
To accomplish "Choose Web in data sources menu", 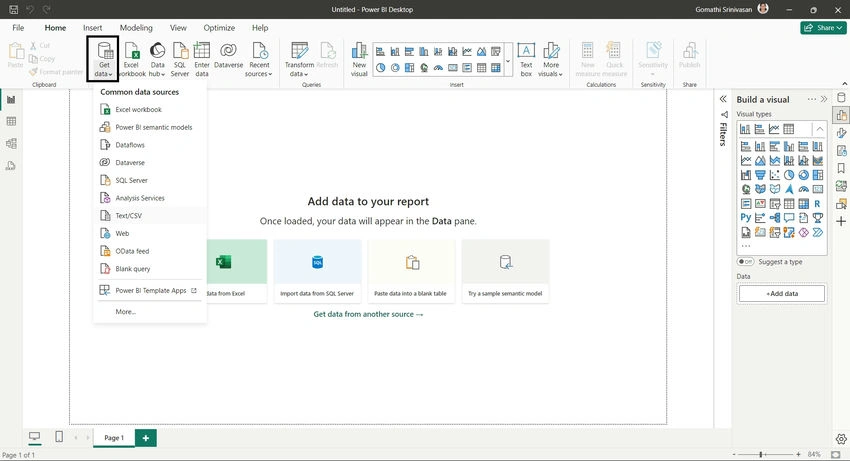I will pyautogui.click(x=150, y=233).
